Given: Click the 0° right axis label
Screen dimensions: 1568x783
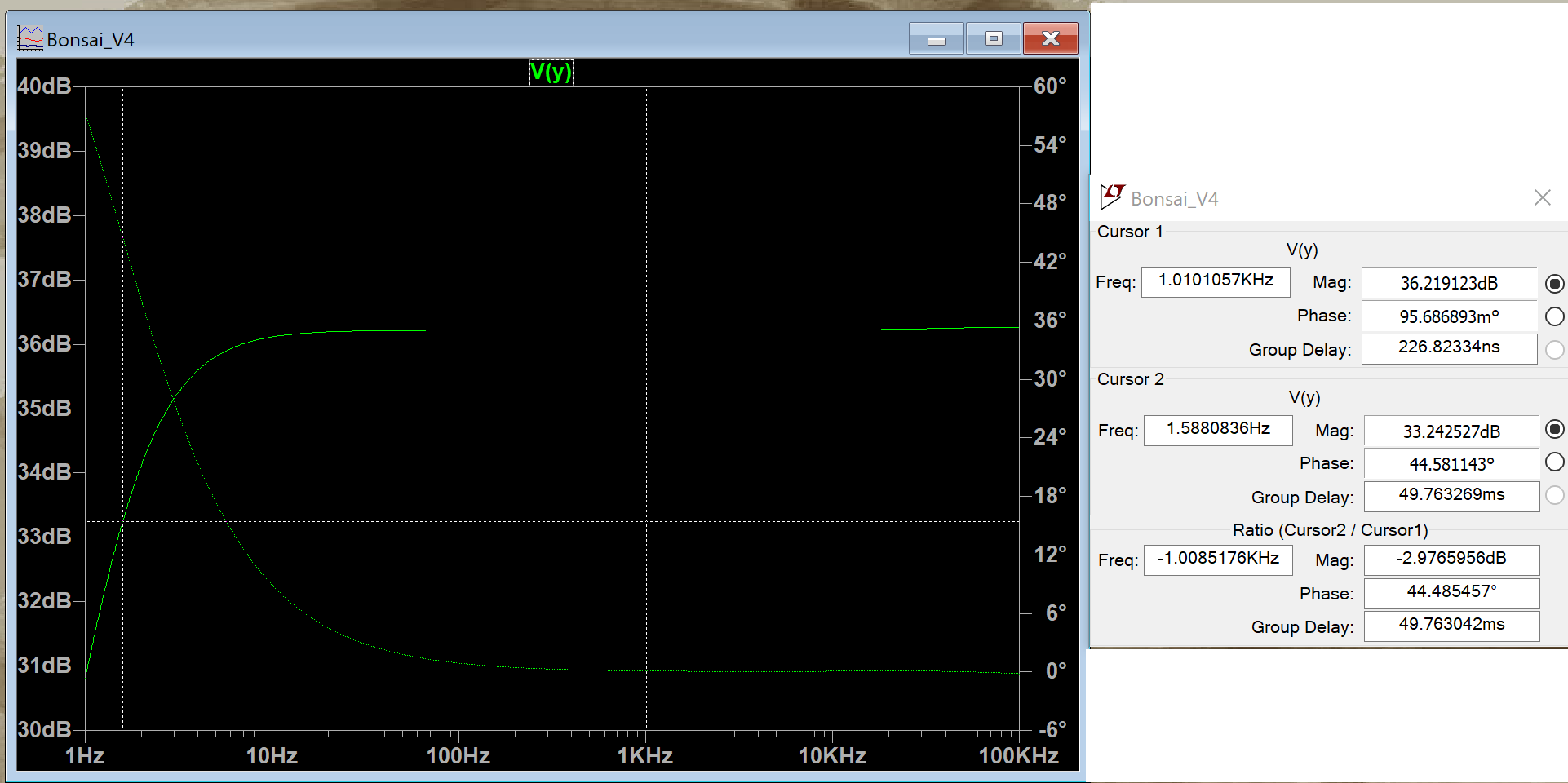Looking at the screenshot, I should pos(1056,670).
